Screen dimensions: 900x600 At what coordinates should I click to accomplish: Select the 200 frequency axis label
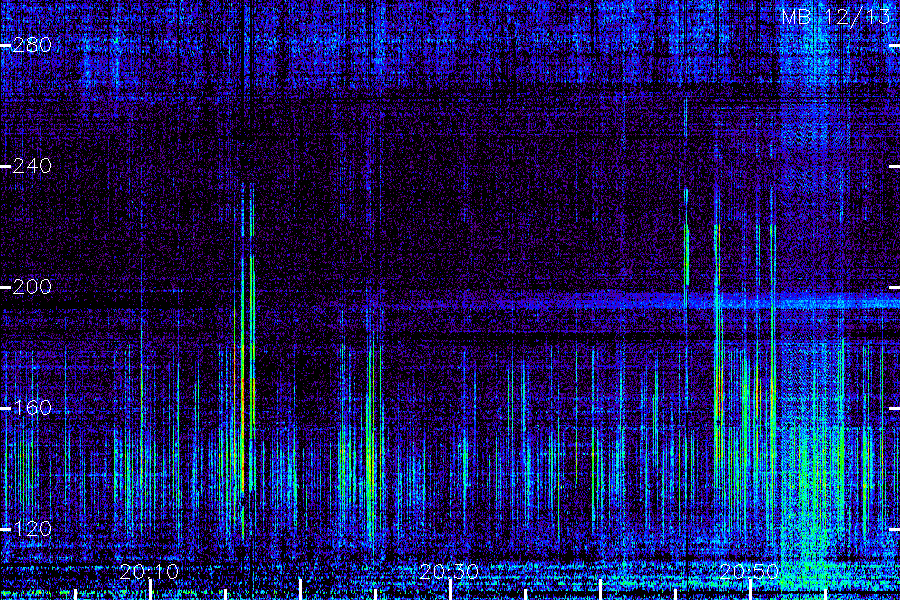point(32,287)
